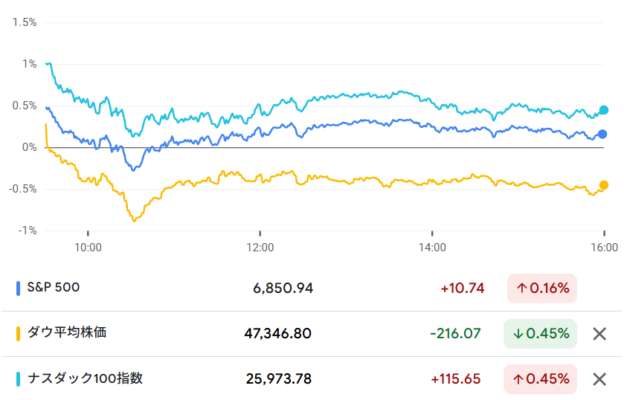This screenshot has height=400, width=624.
Task: Click the cyan marker beside ナスダック100指数
Action: pos(19,379)
